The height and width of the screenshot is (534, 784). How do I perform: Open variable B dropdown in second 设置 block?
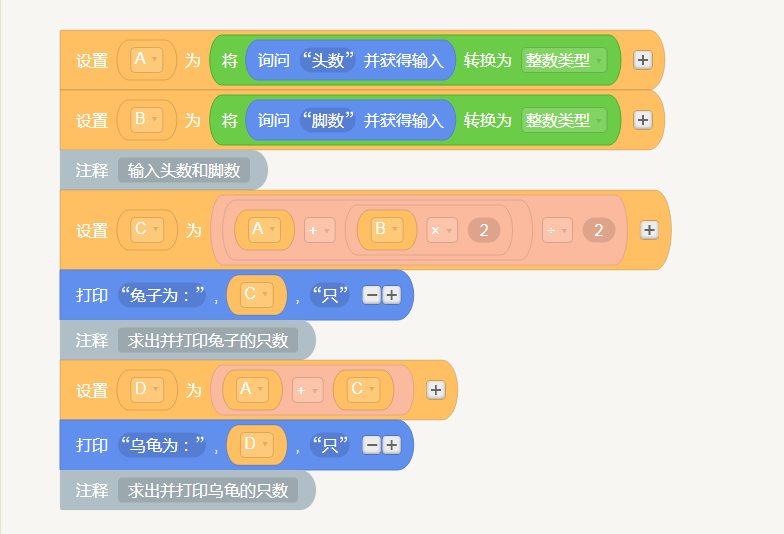click(x=146, y=120)
